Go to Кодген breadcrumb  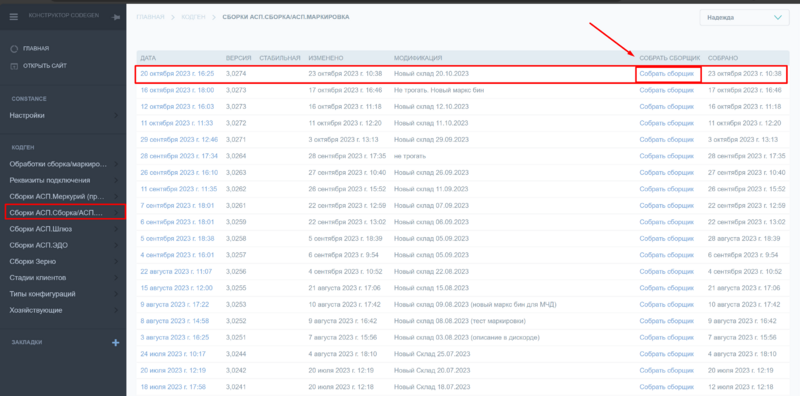click(193, 17)
